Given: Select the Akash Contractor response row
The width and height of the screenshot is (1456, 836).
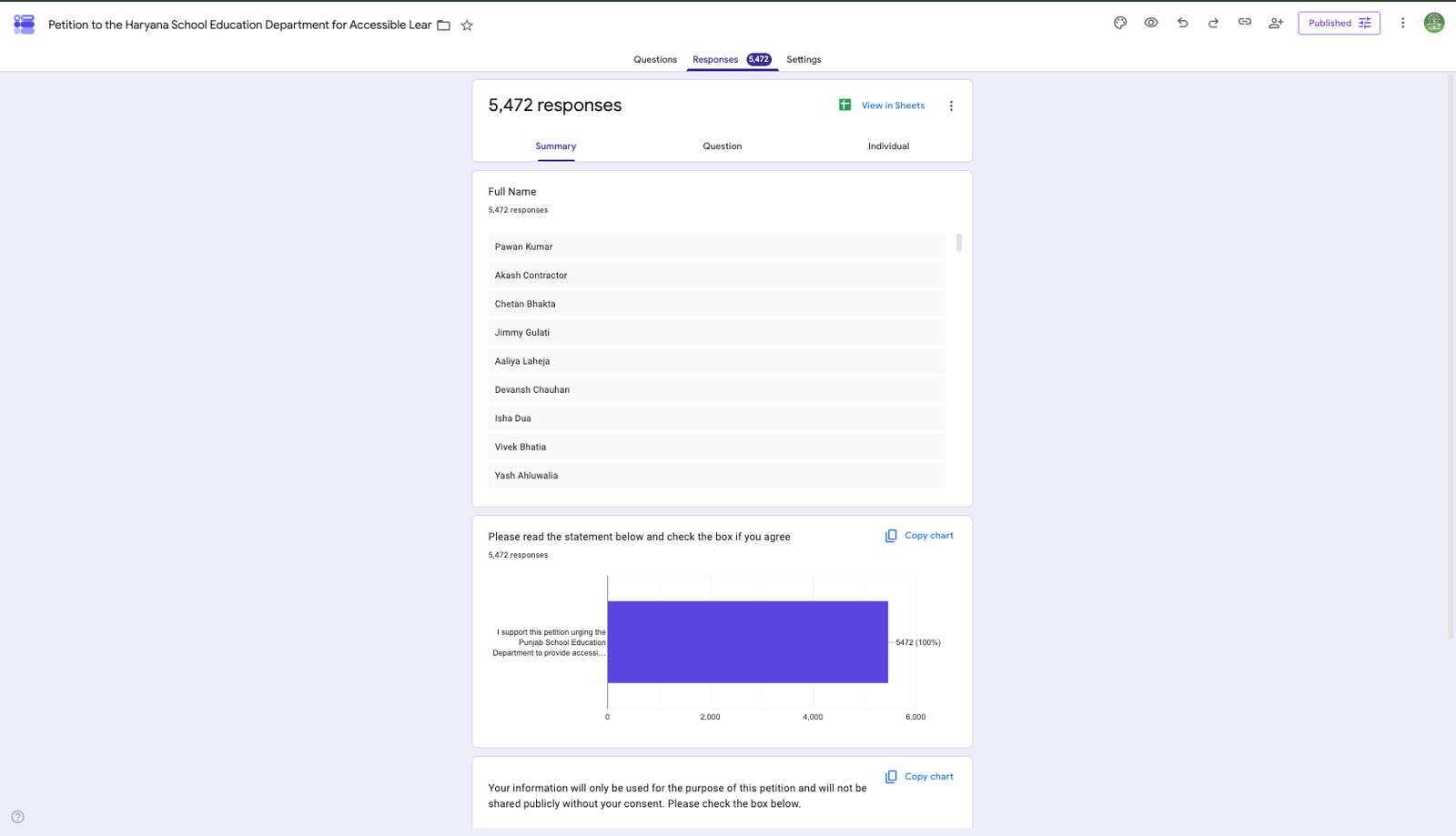Looking at the screenshot, I should coord(717,276).
